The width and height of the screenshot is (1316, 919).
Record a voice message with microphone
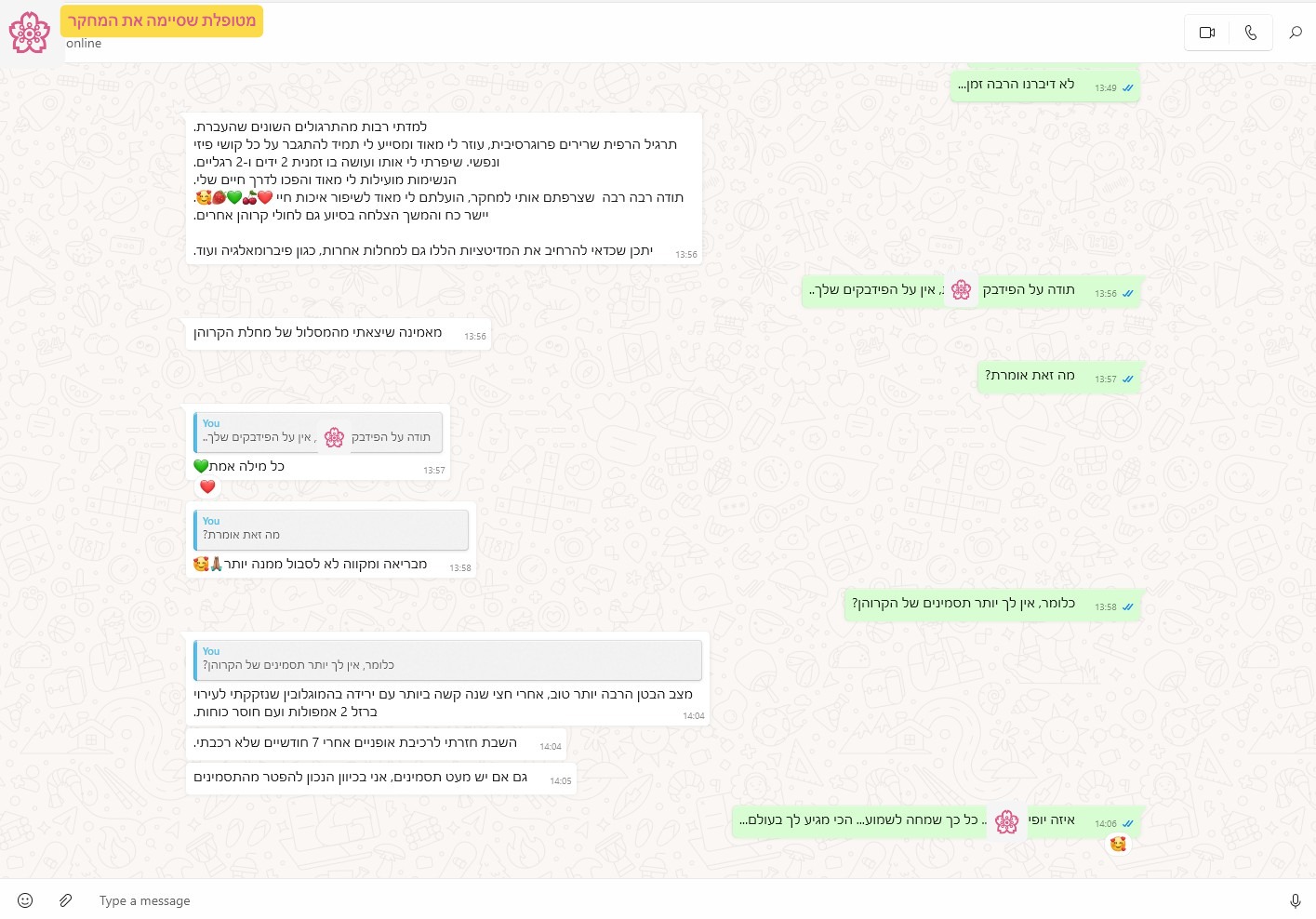[x=1295, y=900]
